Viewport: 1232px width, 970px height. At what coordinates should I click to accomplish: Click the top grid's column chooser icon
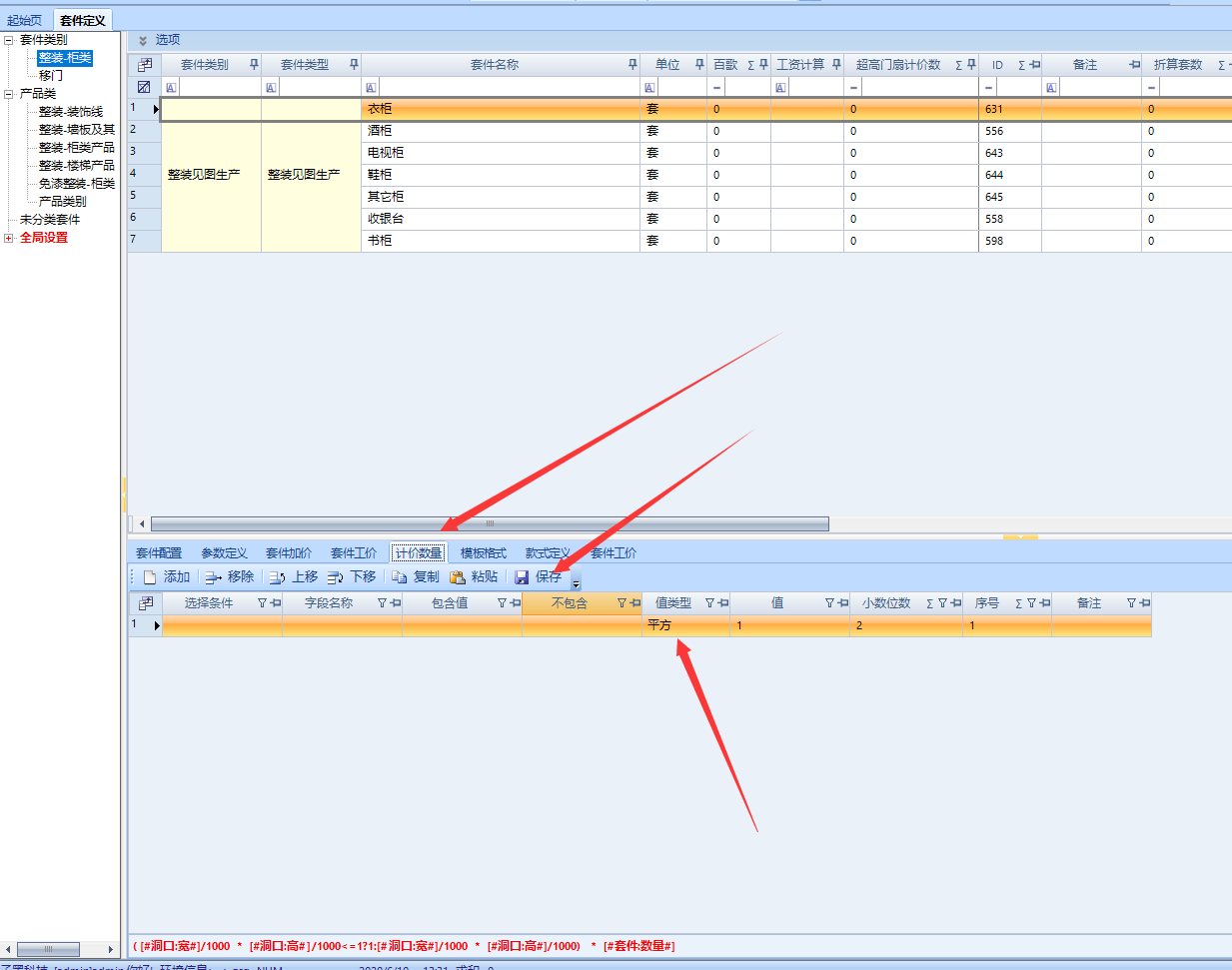[145, 65]
